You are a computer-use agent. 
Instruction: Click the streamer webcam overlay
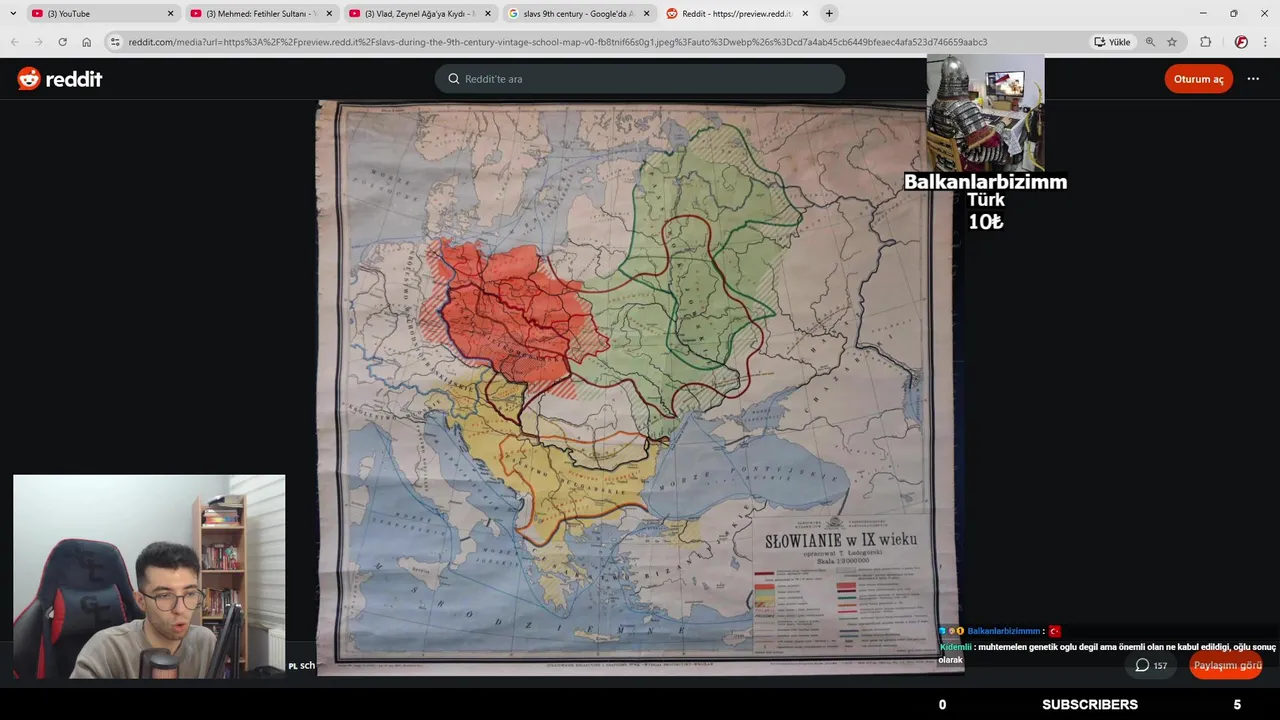[x=149, y=577]
